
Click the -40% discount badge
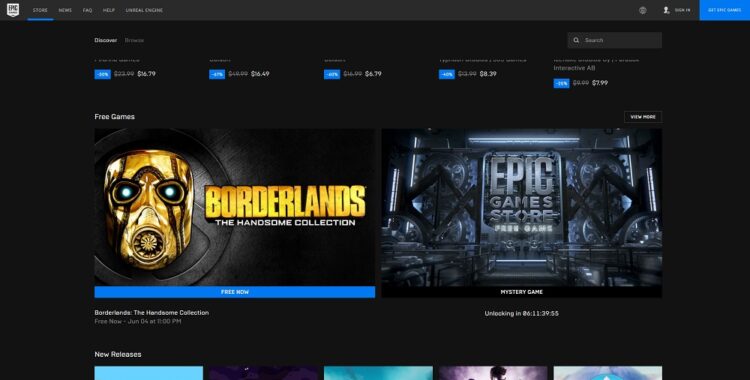point(447,74)
